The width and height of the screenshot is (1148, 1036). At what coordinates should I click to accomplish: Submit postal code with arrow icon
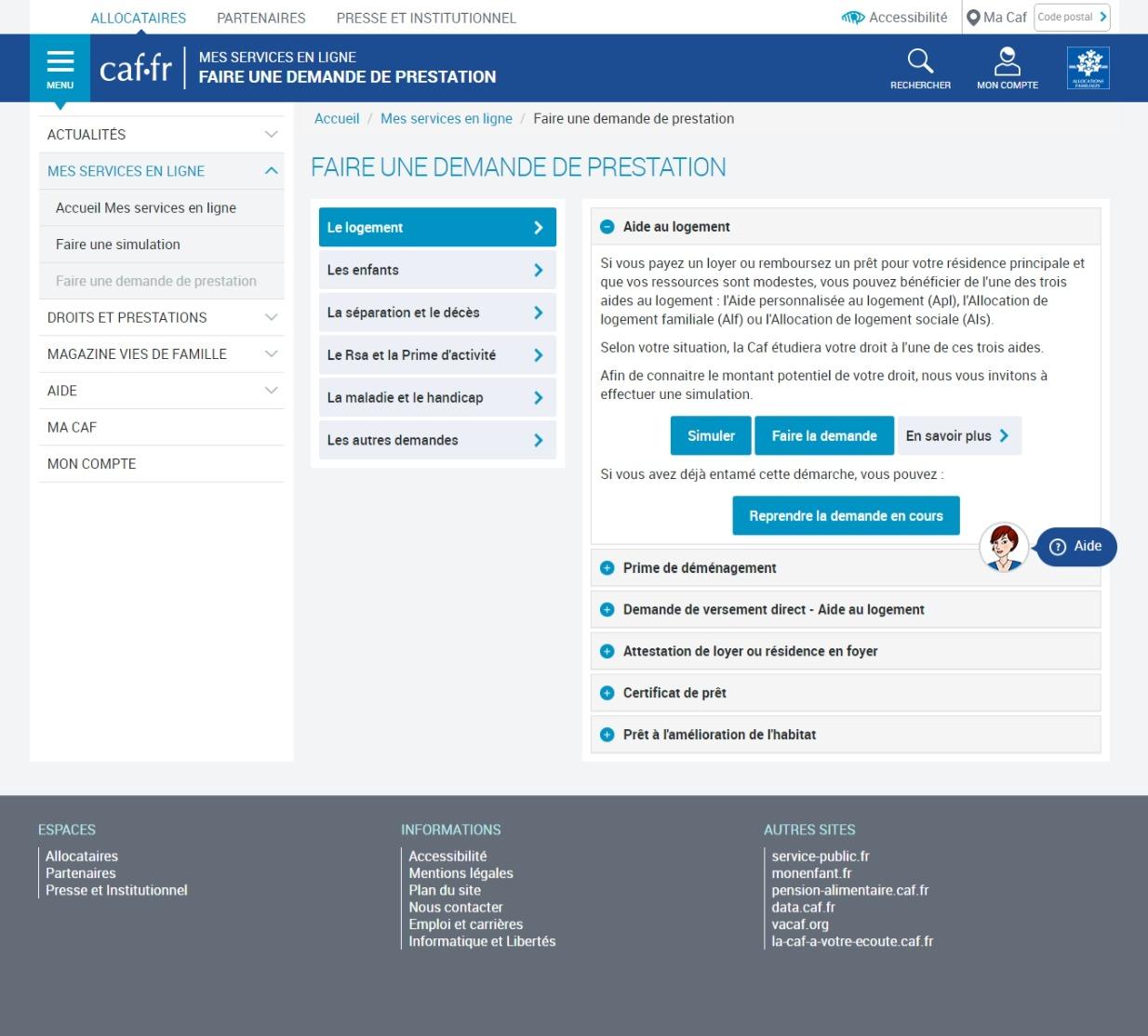pyautogui.click(x=1103, y=17)
